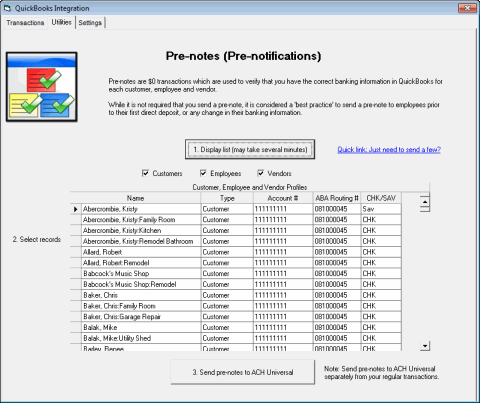Toggle the Employees checkbox

pos(203,173)
